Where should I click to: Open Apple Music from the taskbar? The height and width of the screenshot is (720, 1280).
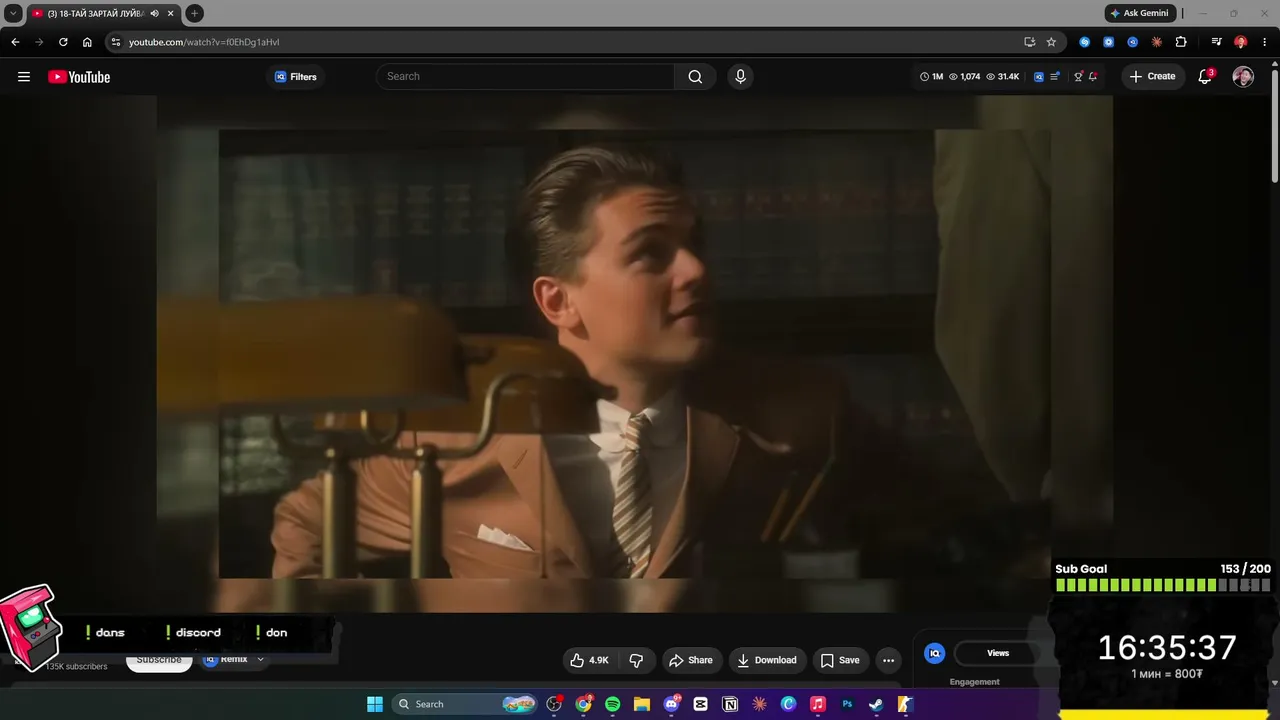pyautogui.click(x=818, y=704)
